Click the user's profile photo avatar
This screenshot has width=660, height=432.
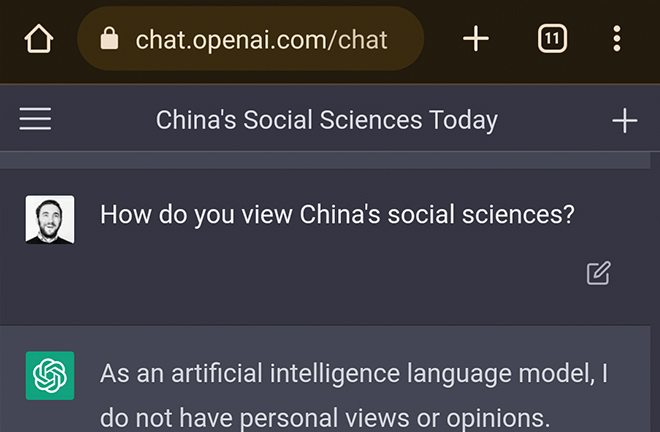pyautogui.click(x=50, y=219)
